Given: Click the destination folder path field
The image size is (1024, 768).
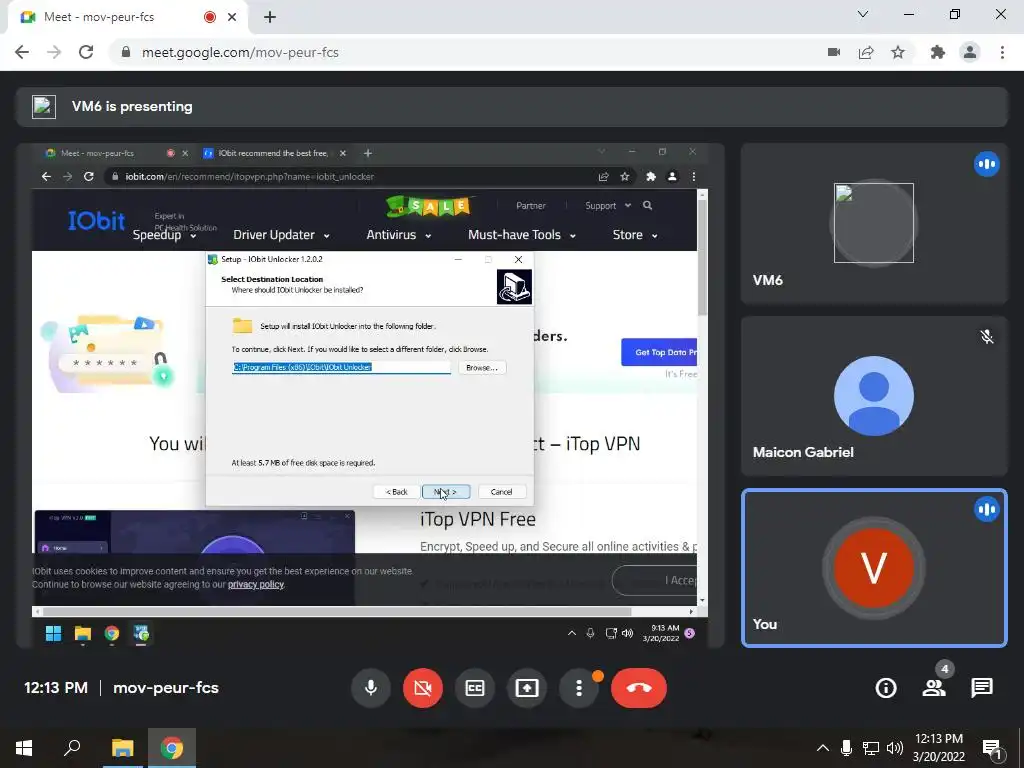Looking at the screenshot, I should [341, 367].
